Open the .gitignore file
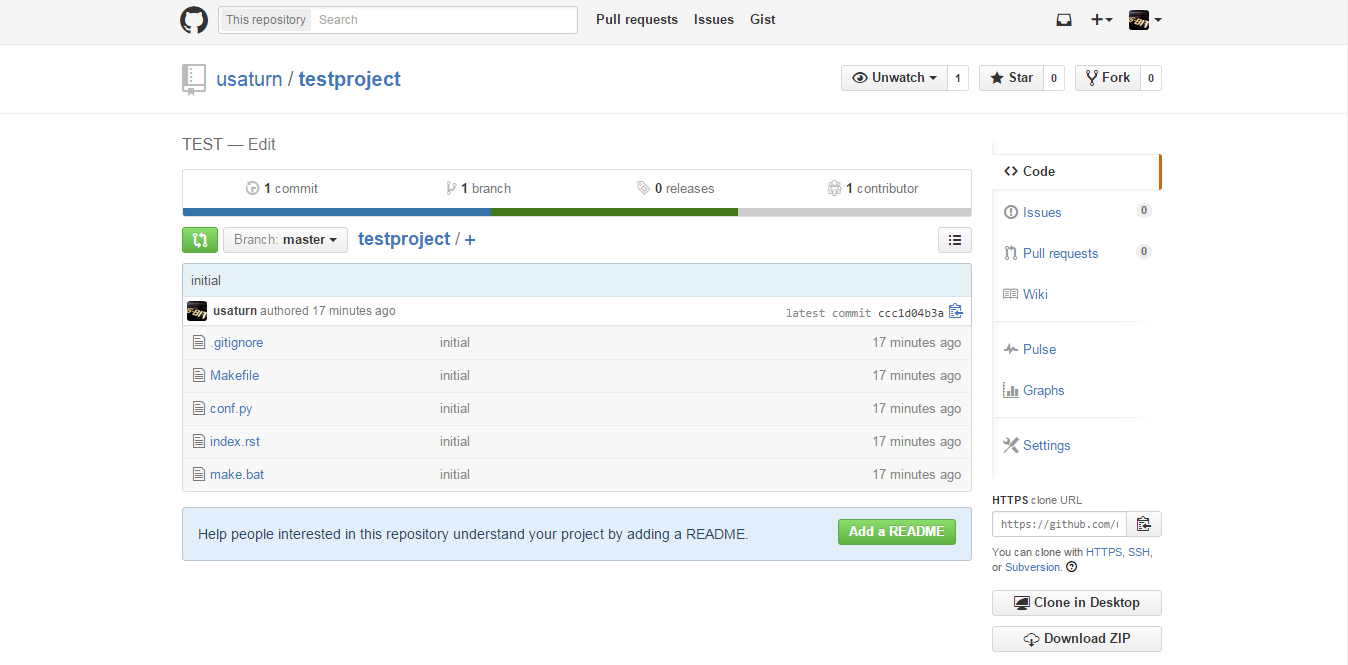 [236, 342]
